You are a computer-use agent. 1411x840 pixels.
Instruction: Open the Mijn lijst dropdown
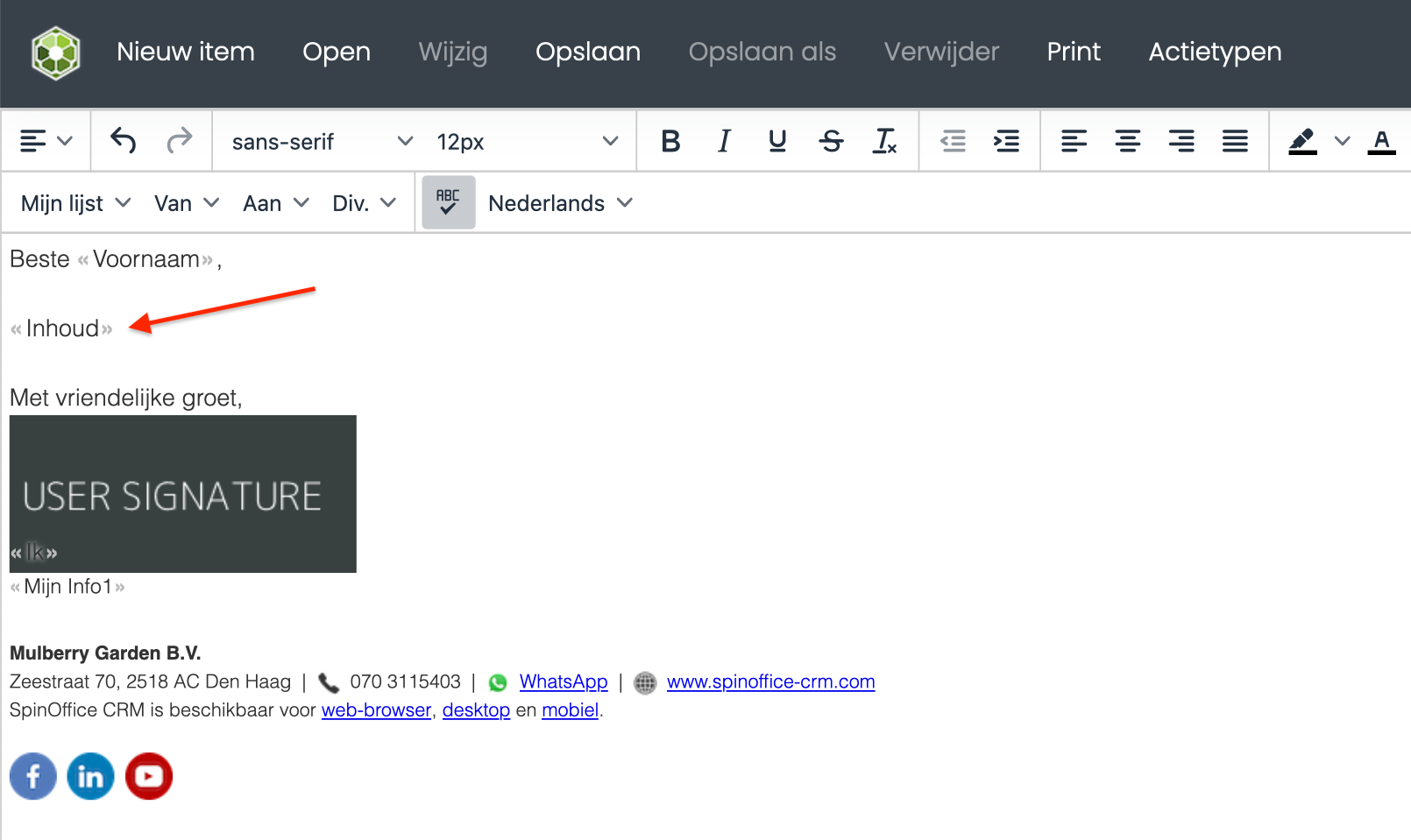click(x=75, y=203)
